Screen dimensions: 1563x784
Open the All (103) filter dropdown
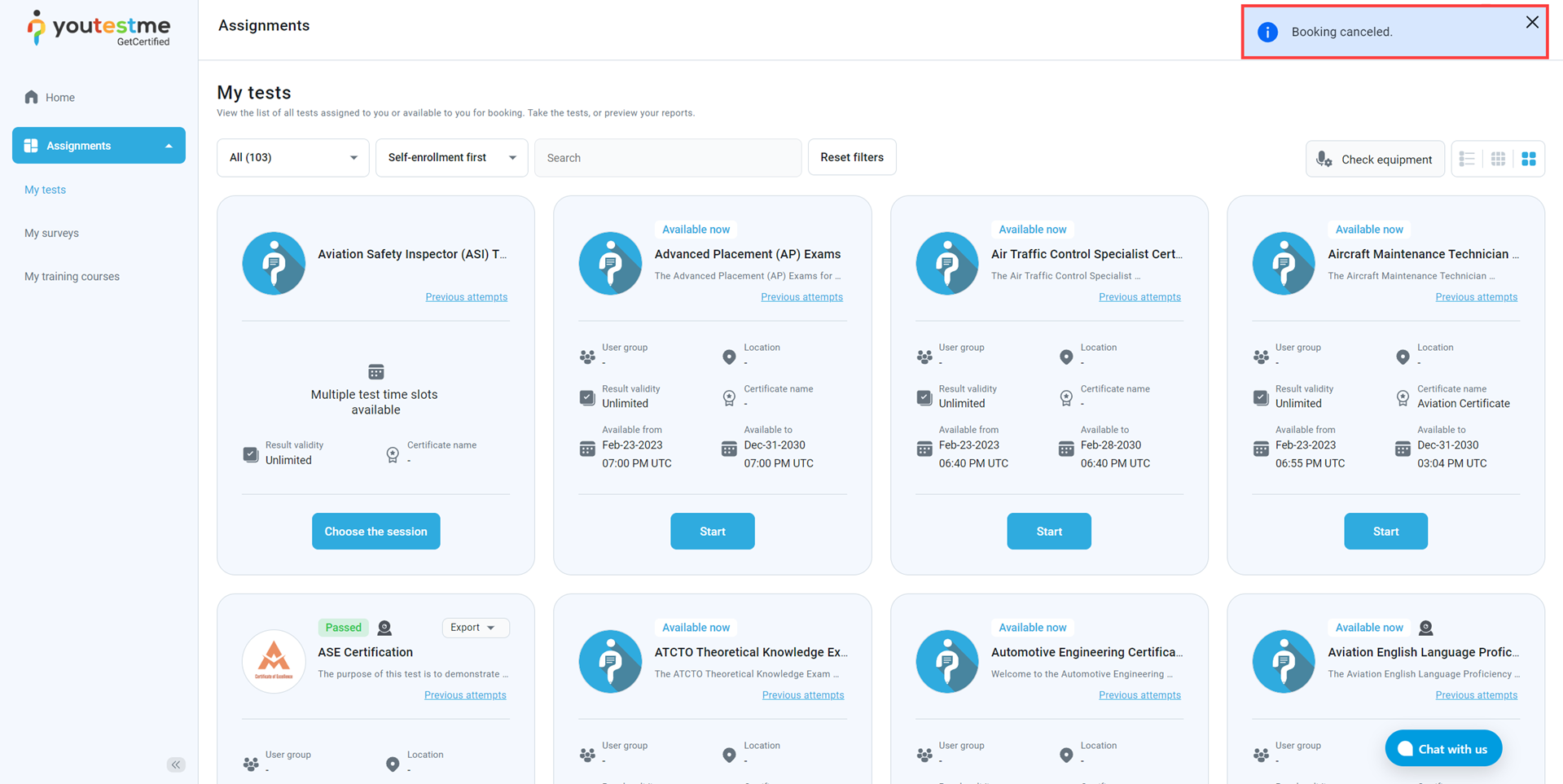(292, 158)
